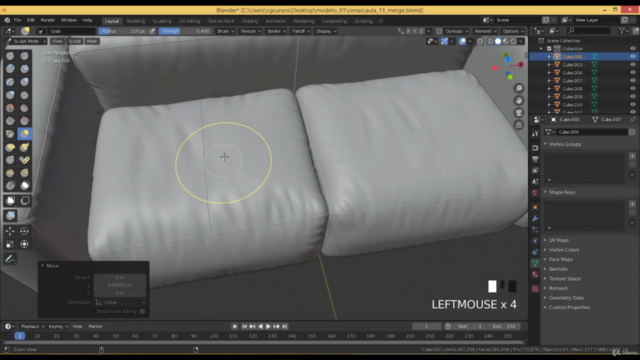Select the Move transform tool
The height and width of the screenshot is (360, 640).
[x=10, y=231]
